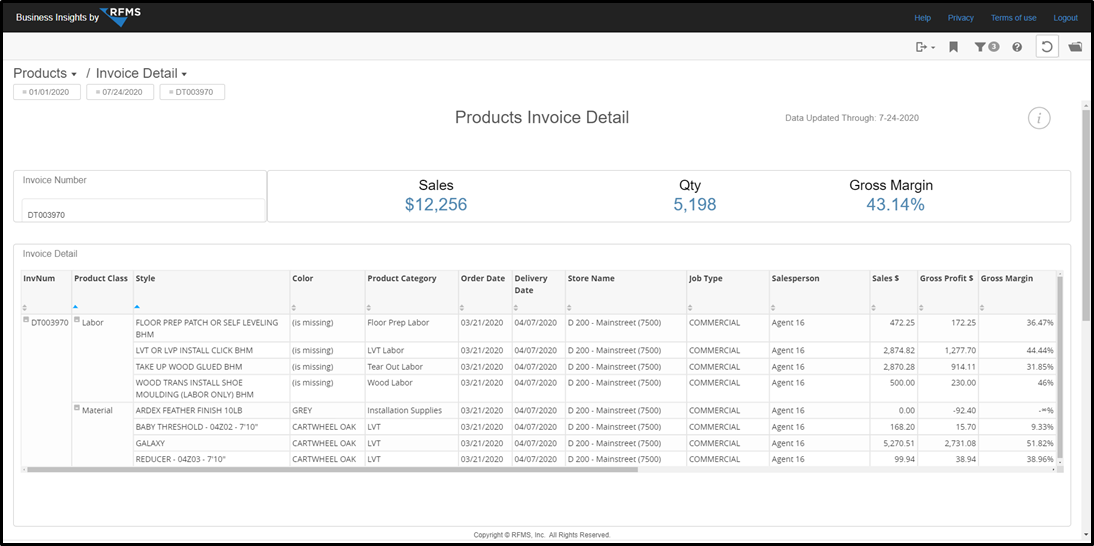Sort by Job Type column arrows
1094x546 pixels.
click(x=691, y=307)
